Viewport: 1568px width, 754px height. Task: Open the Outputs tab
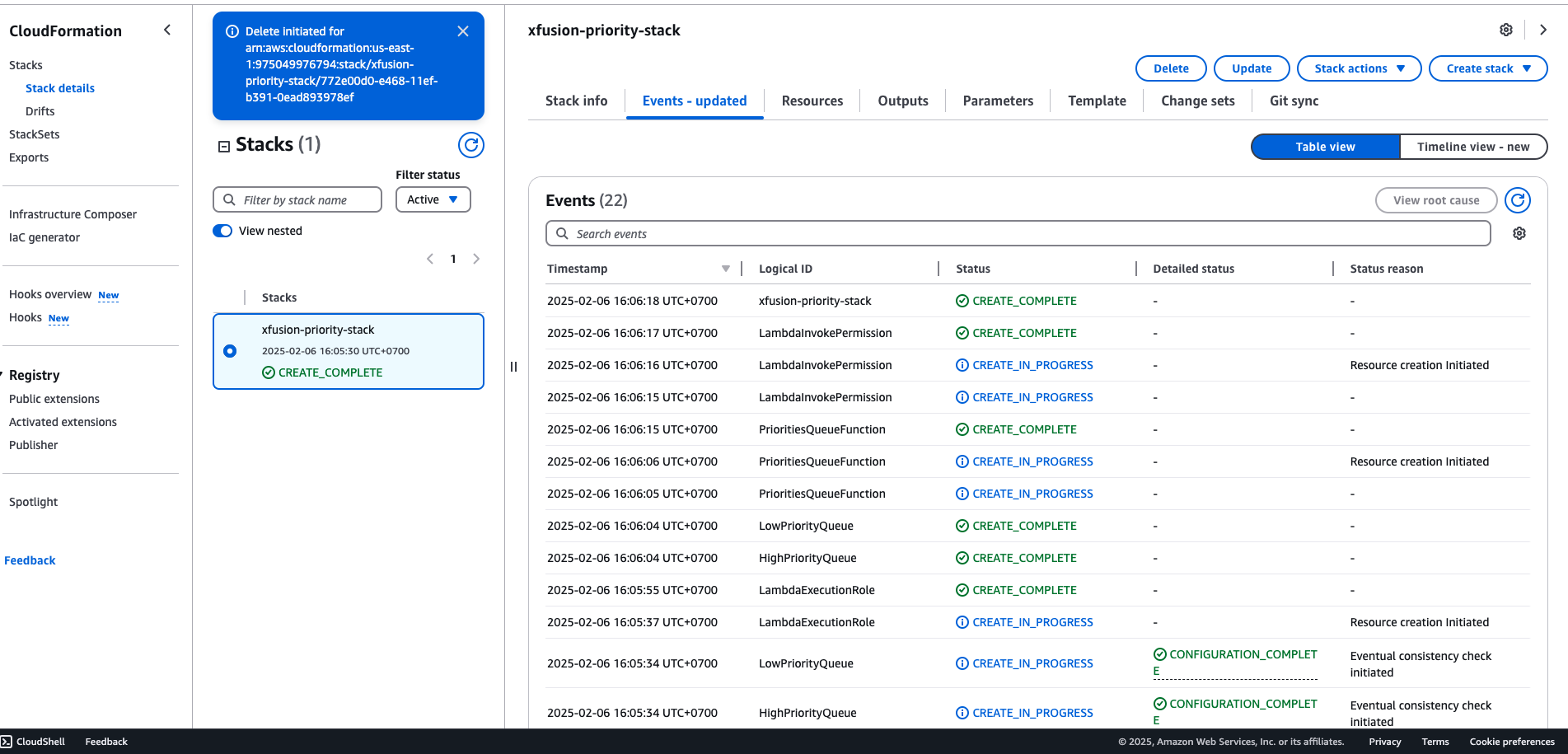click(903, 101)
